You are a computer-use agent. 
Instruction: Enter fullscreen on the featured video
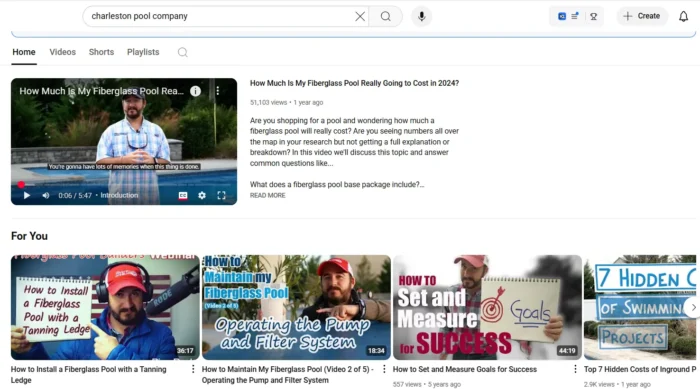point(221,196)
